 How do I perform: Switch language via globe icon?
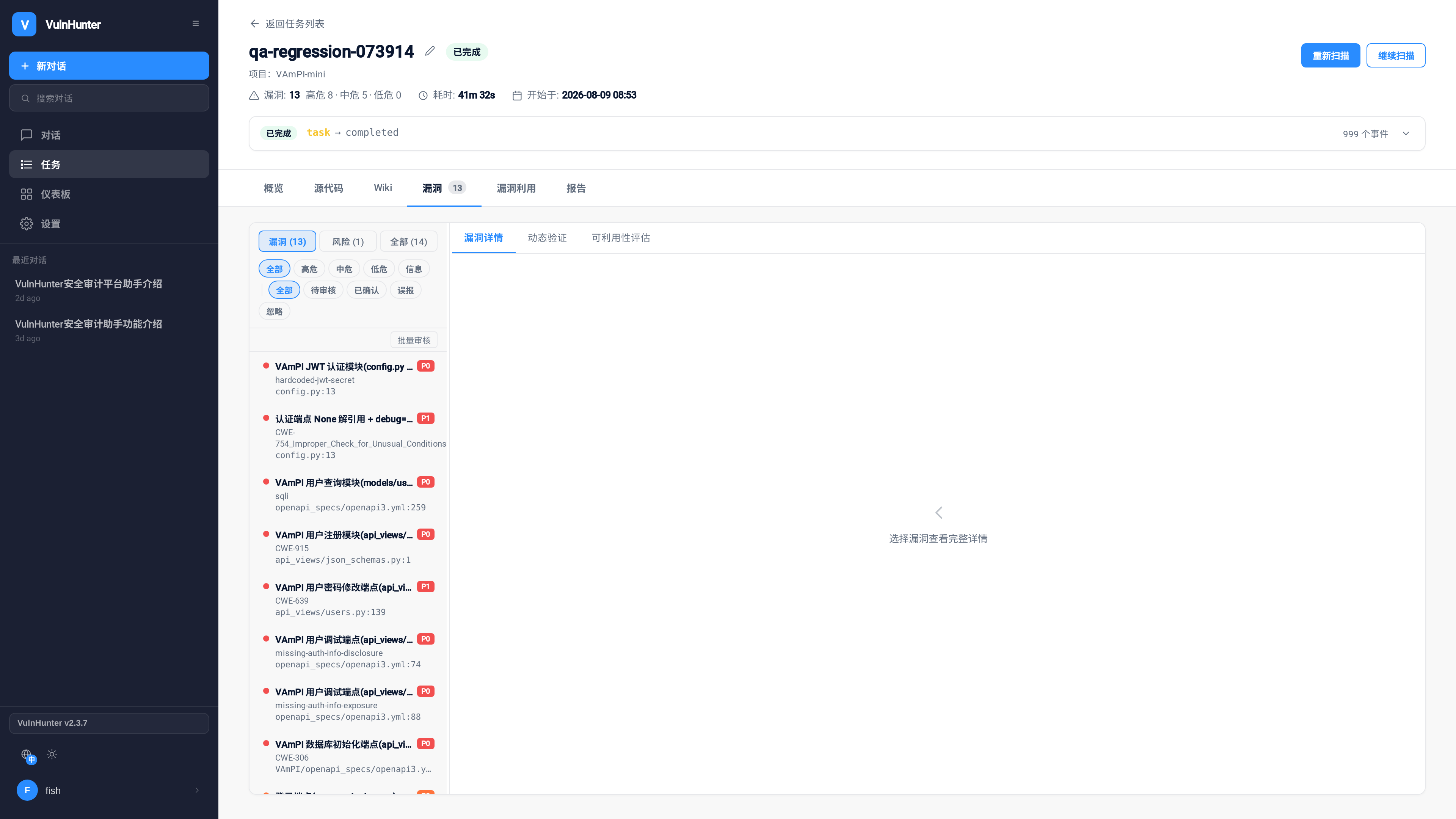tap(27, 755)
